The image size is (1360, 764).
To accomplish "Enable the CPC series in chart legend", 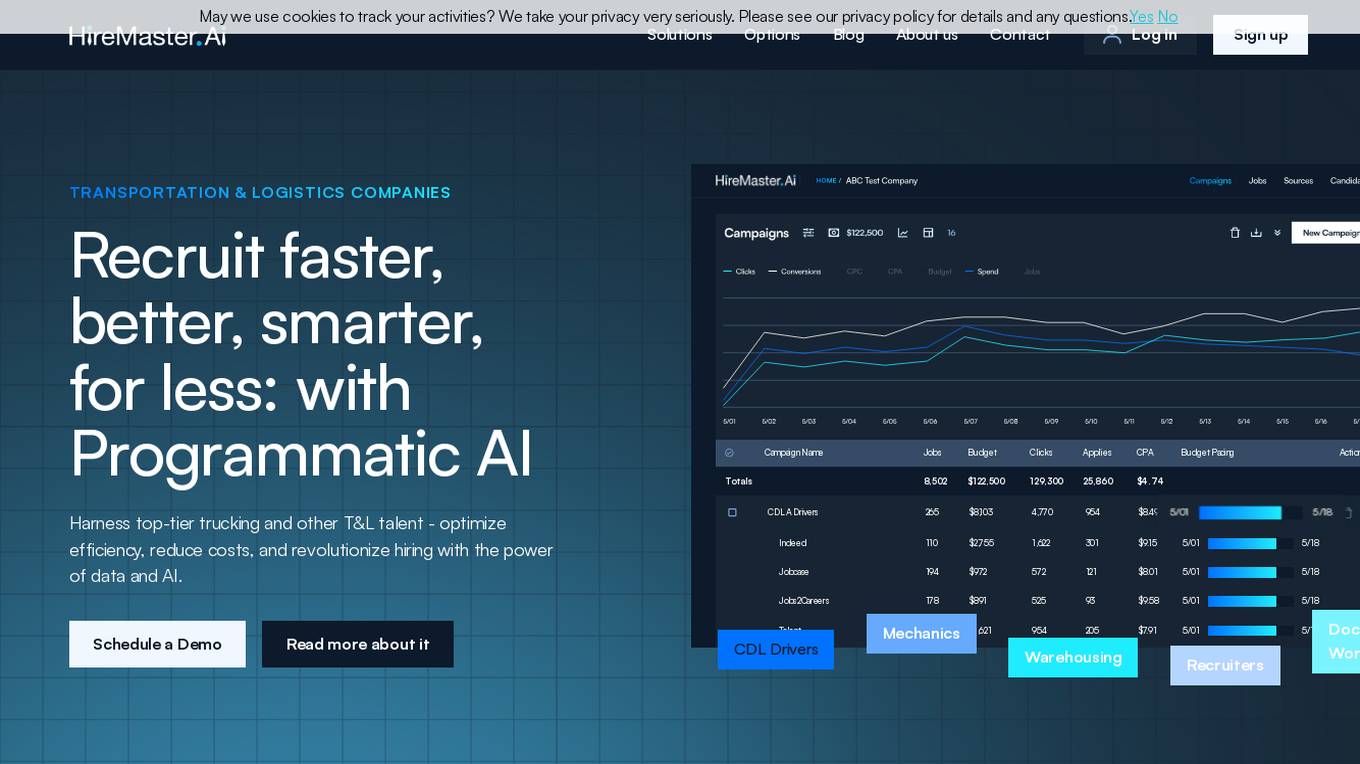I will point(854,272).
